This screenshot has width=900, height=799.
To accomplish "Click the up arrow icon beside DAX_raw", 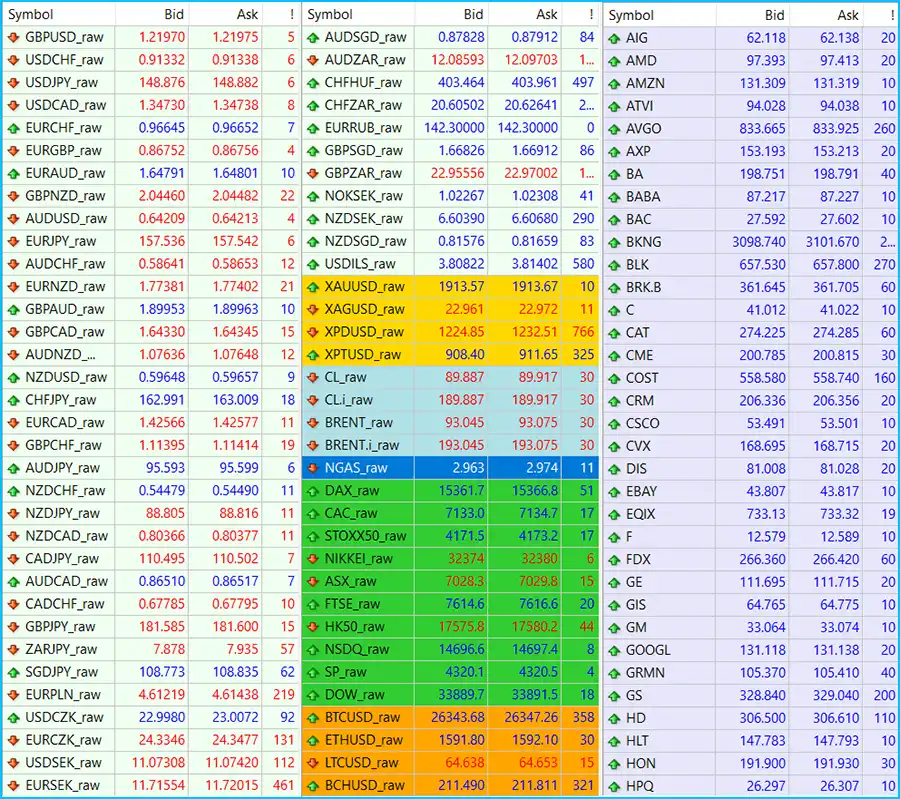I will click(313, 491).
